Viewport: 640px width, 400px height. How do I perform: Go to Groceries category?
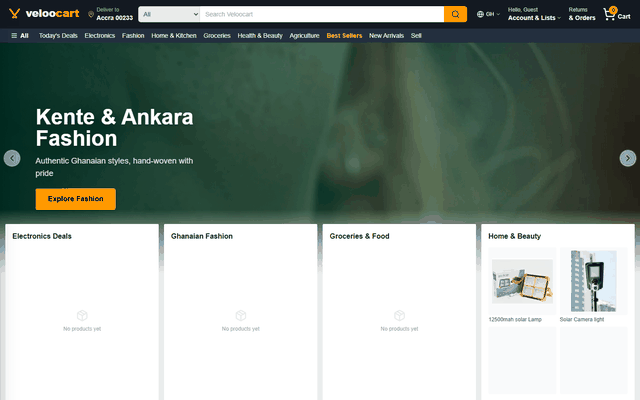click(x=217, y=36)
